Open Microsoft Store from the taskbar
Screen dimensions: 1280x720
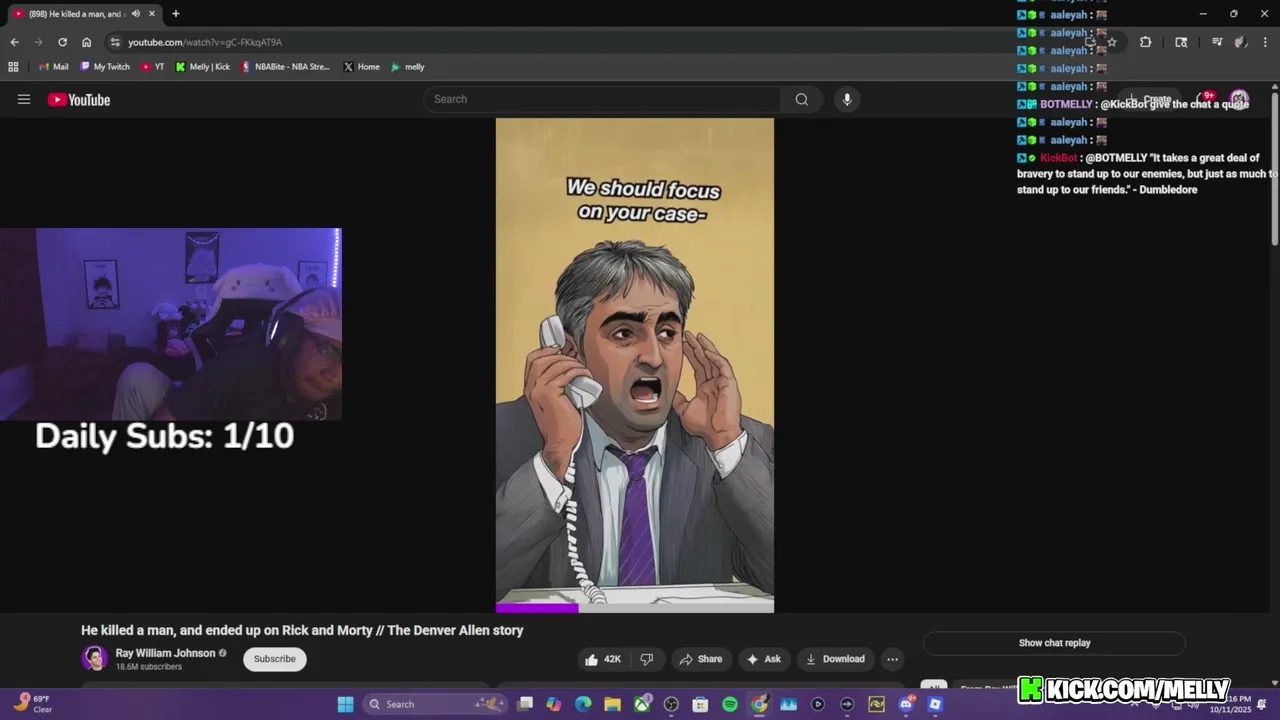coord(700,704)
